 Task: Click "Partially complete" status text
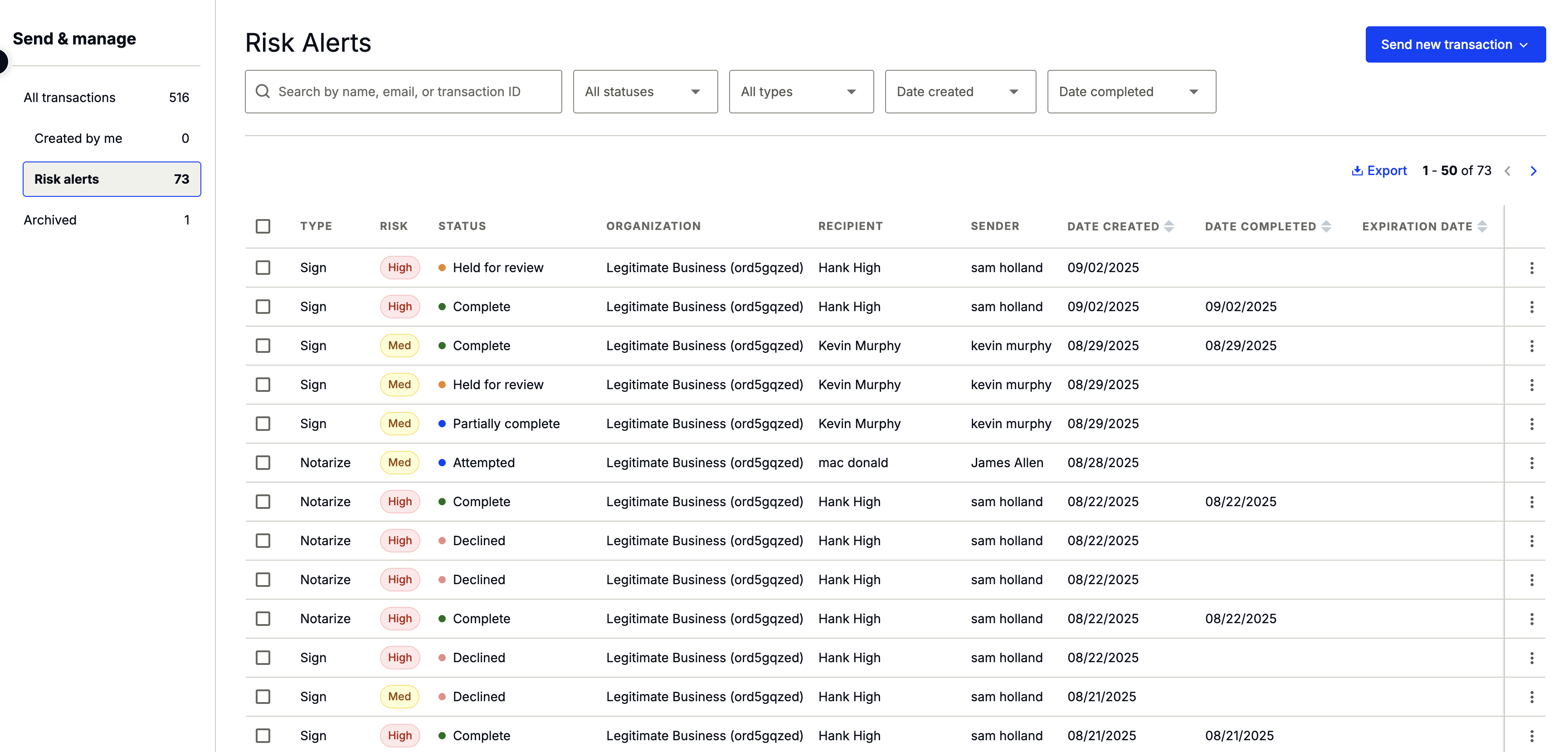[506, 424]
